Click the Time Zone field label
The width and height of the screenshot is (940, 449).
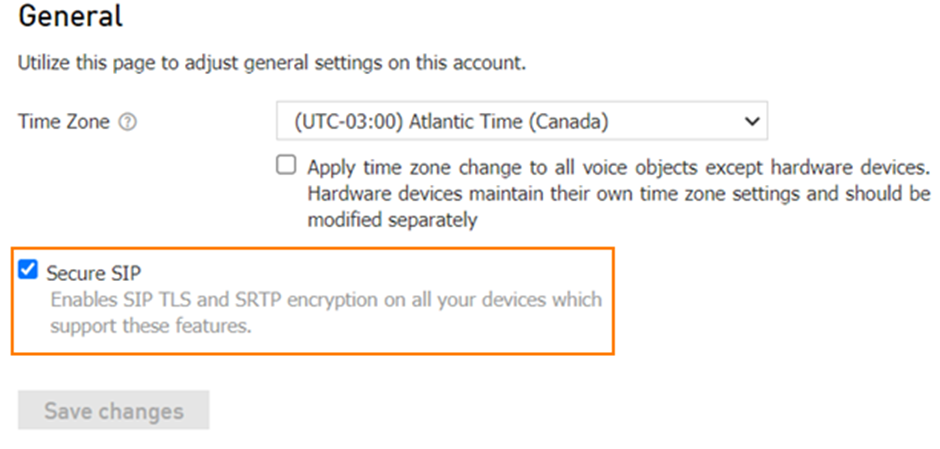tap(64, 122)
